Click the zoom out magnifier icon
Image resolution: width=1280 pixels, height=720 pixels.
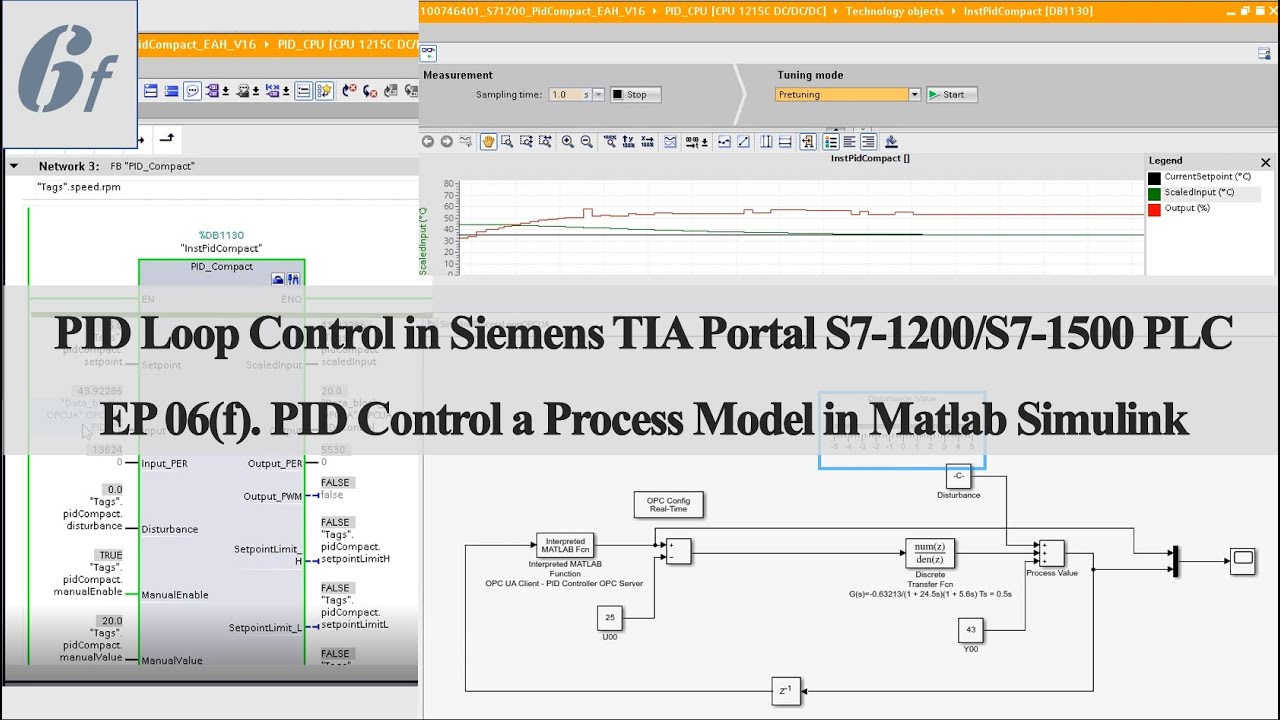click(587, 141)
